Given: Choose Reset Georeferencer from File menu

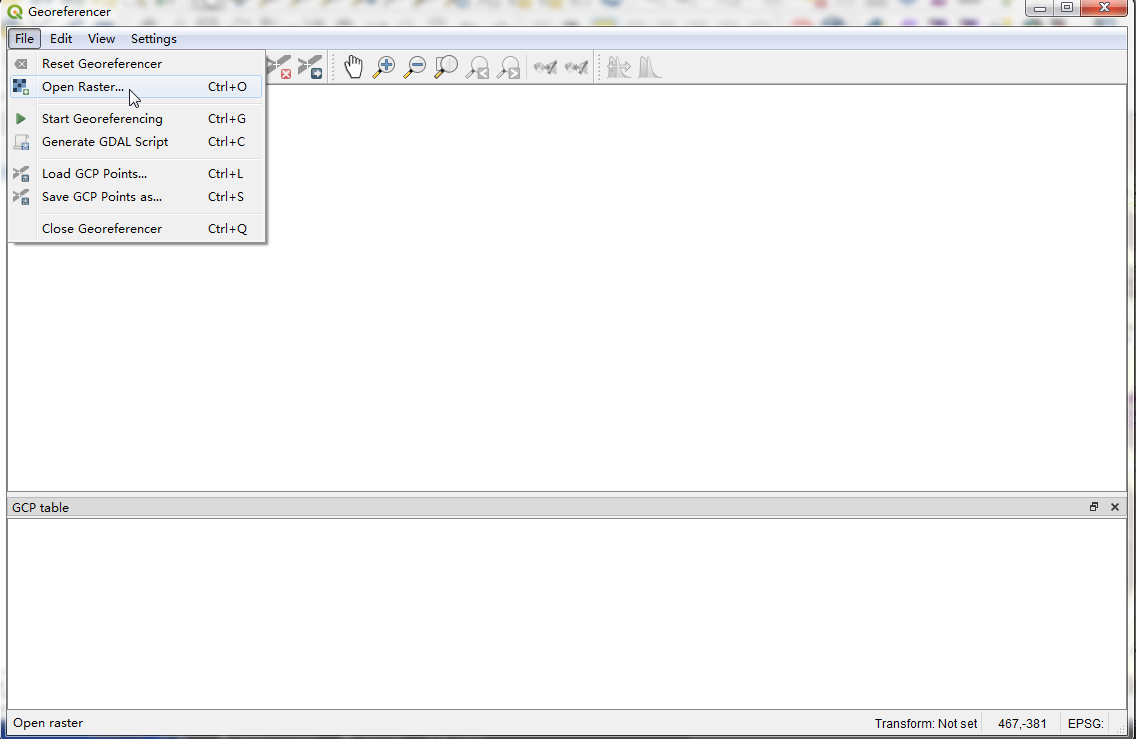Looking at the screenshot, I should pos(136,64).
